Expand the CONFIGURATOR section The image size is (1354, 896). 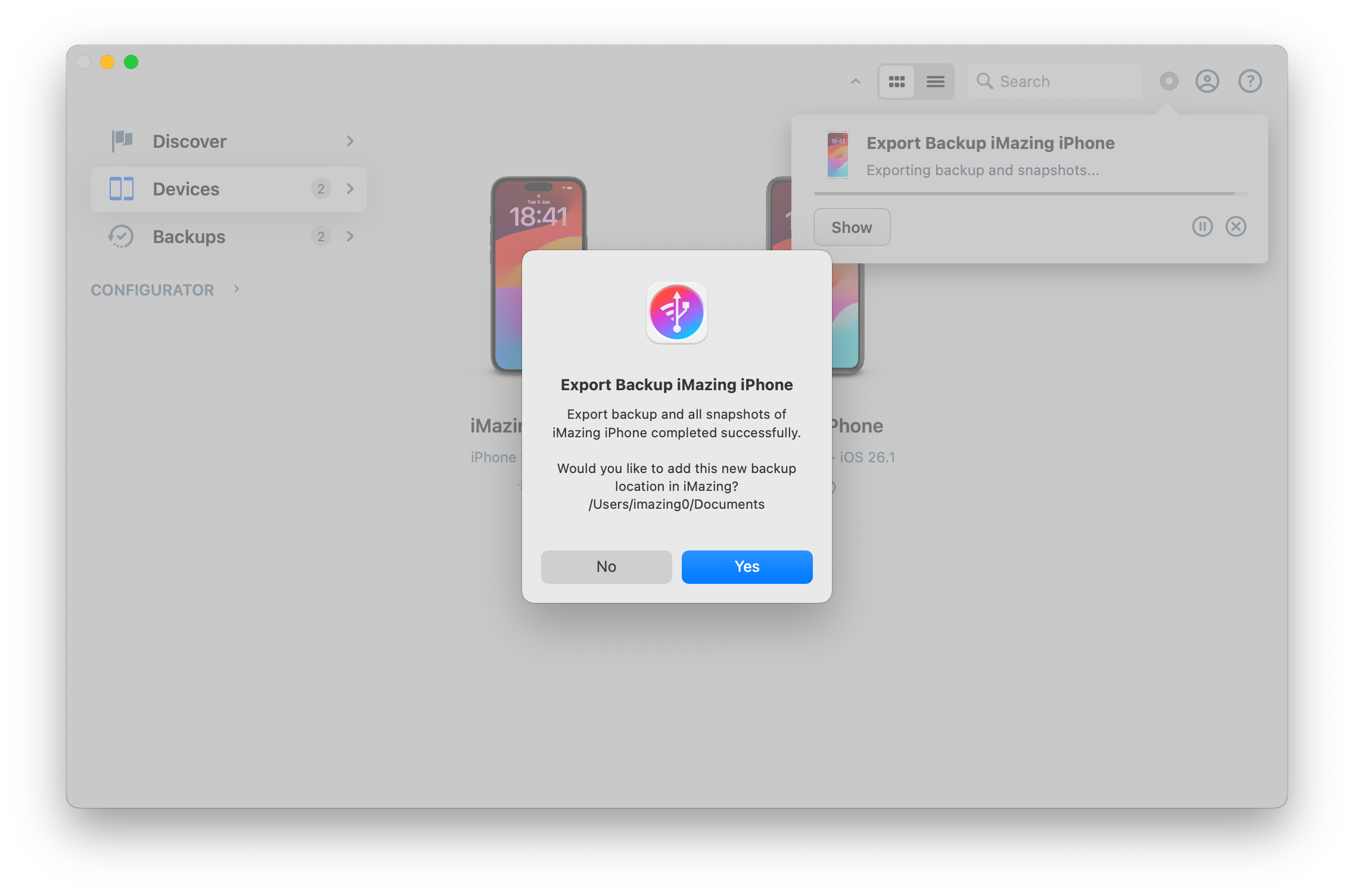(x=236, y=290)
